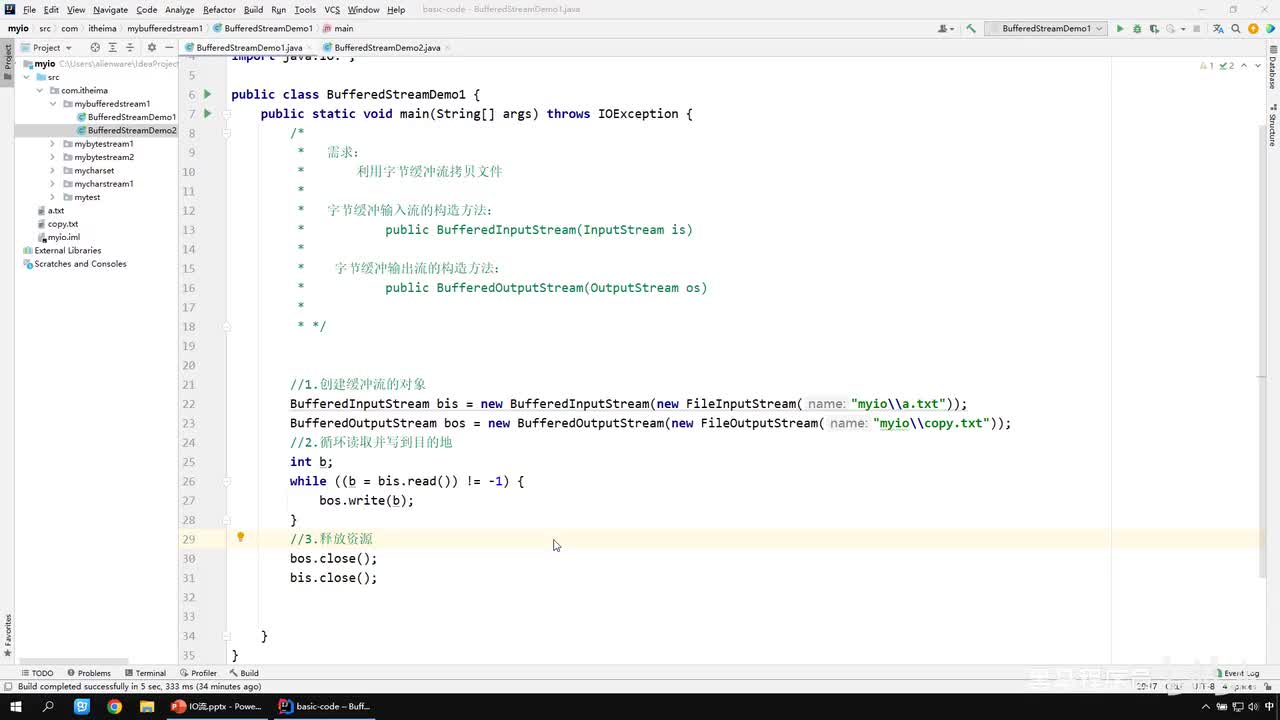Switch to the IO流.pptx PowerPoint taskbar window
The width and height of the screenshot is (1280, 720).
216,706
